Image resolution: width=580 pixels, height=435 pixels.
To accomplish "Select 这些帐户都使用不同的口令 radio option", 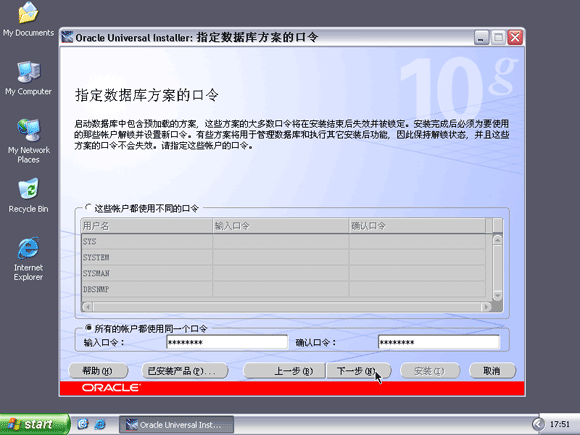I will click(x=88, y=208).
